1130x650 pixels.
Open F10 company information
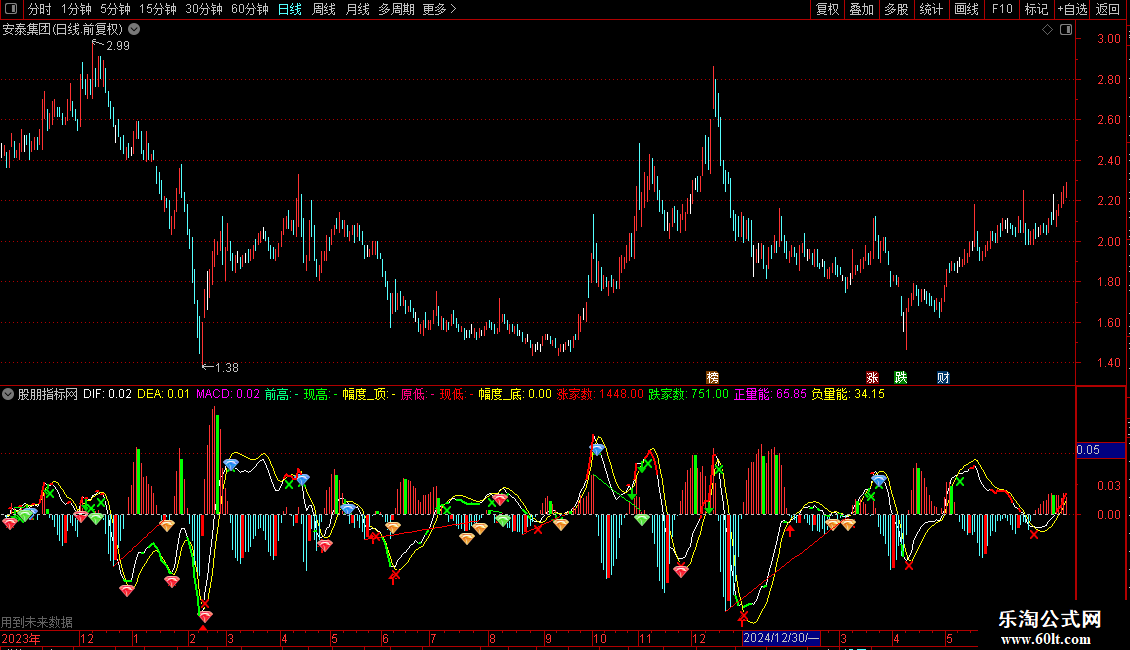[x=1002, y=9]
